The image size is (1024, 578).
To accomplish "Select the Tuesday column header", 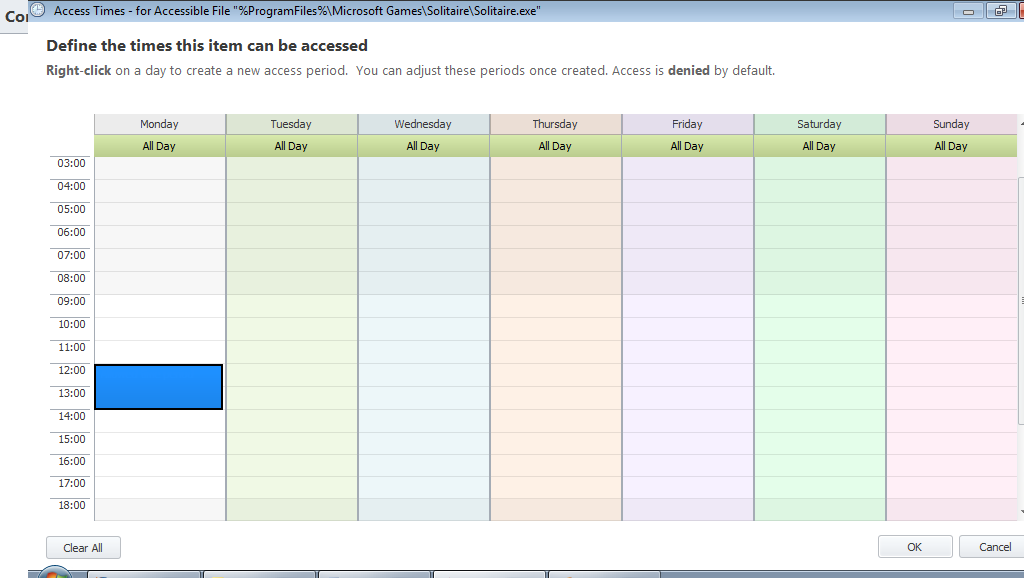I will [x=291, y=124].
